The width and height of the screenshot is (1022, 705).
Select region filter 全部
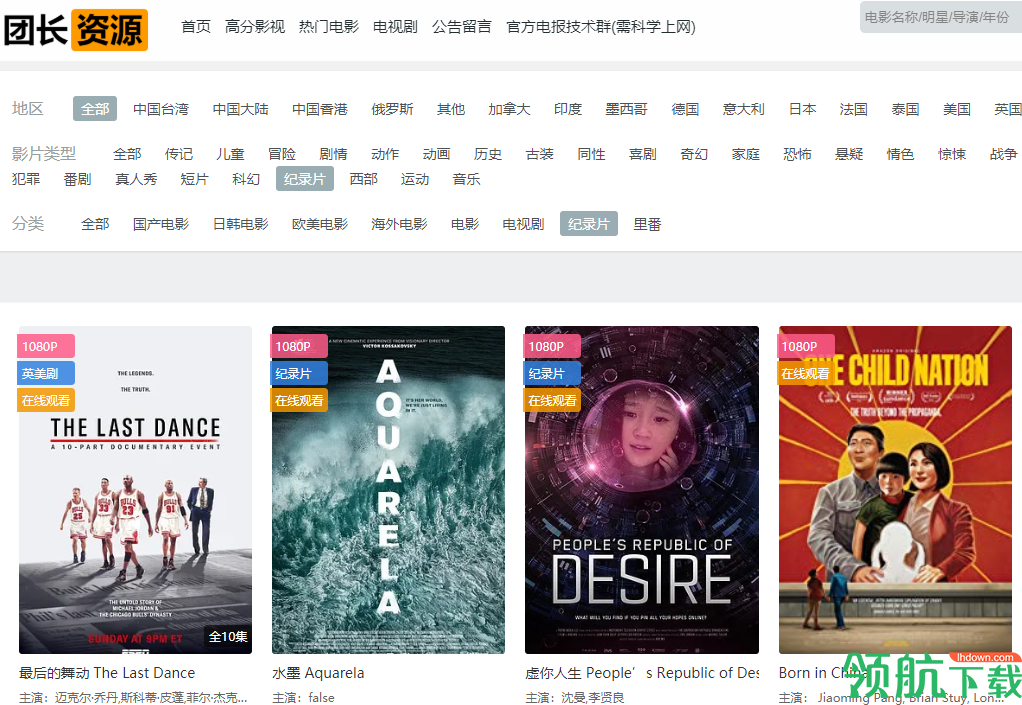(x=95, y=109)
